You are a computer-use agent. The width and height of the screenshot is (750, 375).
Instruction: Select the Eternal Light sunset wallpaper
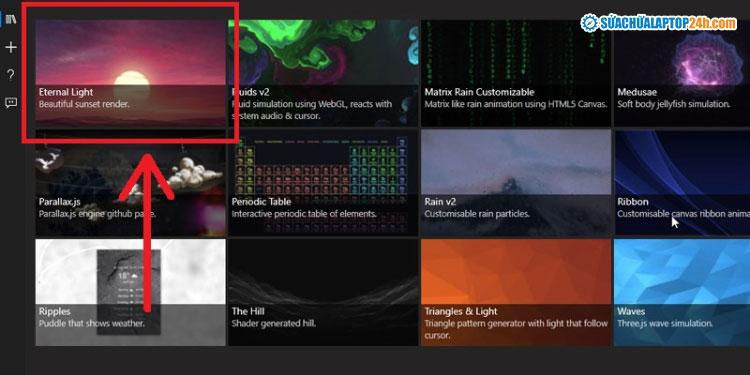(131, 73)
